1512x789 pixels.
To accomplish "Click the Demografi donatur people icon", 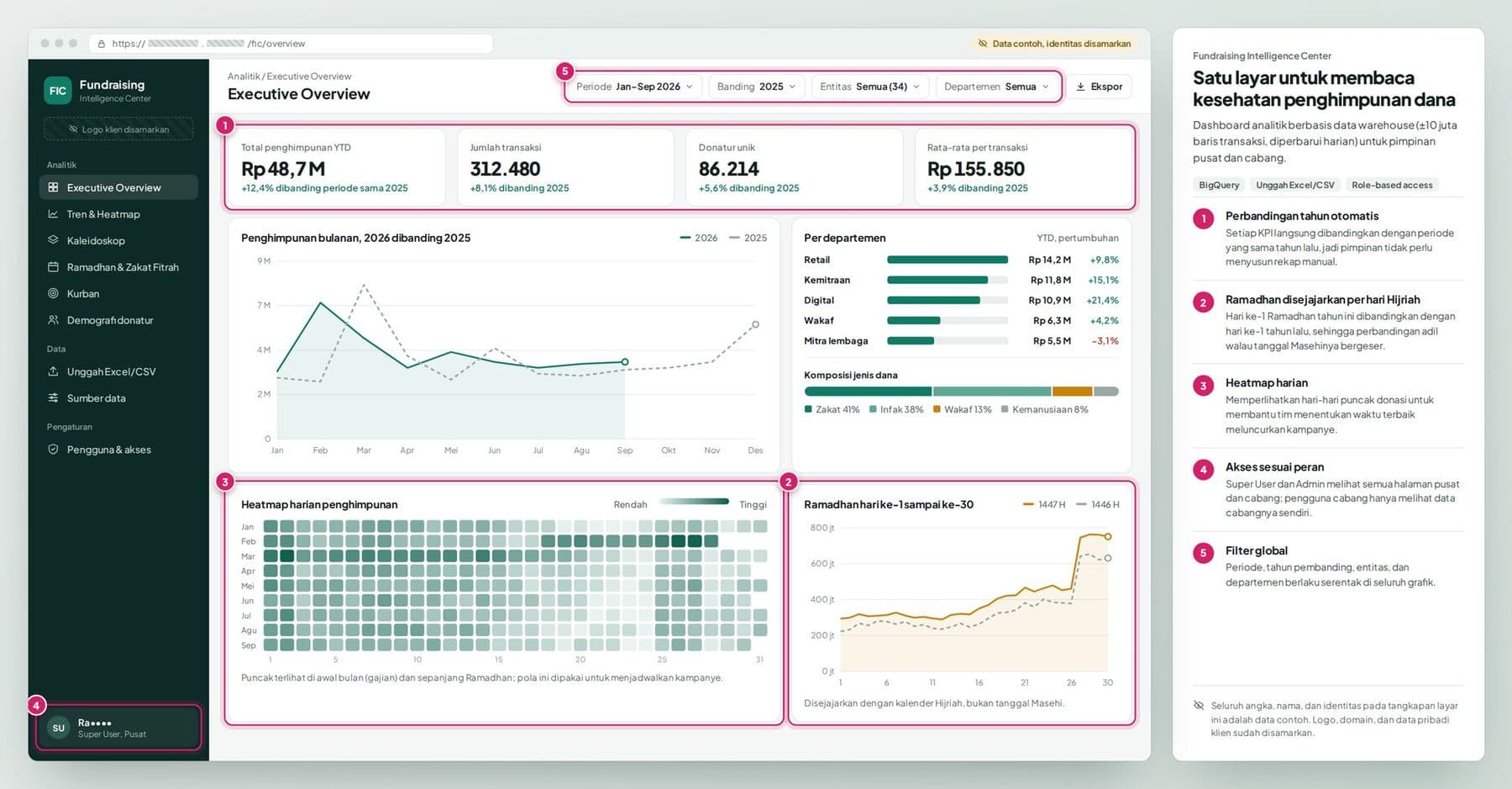I will [53, 320].
